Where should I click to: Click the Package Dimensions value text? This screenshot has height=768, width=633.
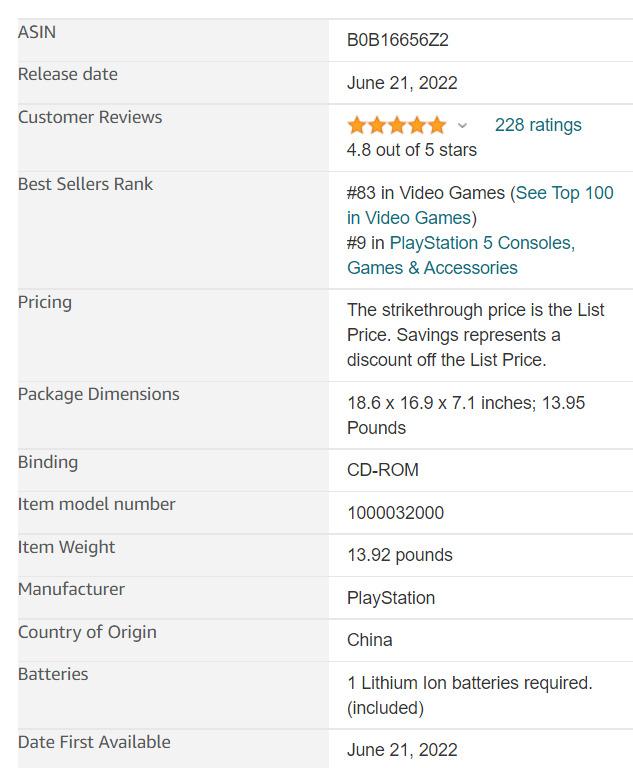tap(466, 415)
